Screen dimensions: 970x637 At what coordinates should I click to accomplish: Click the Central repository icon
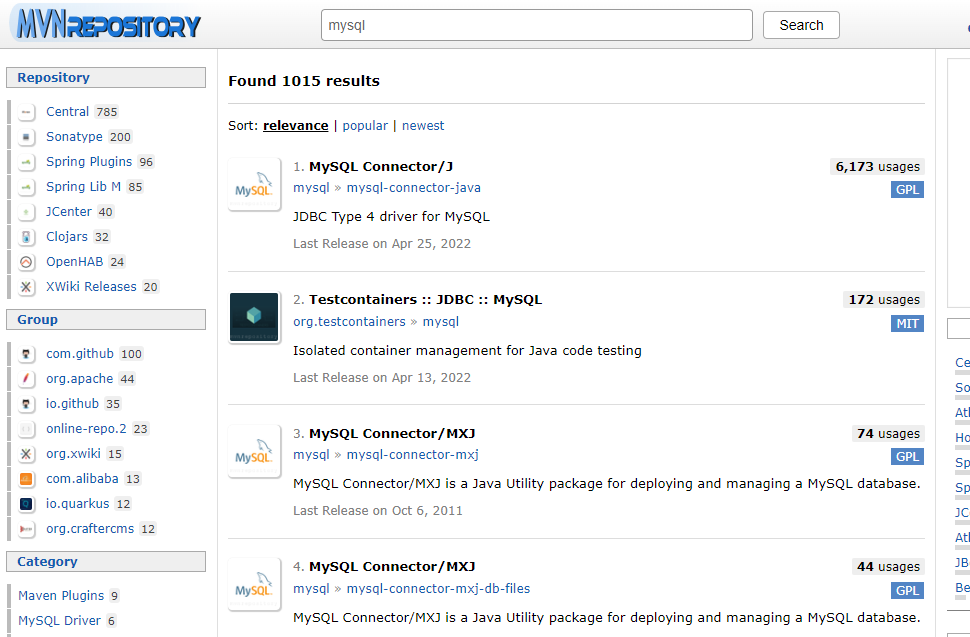26,112
